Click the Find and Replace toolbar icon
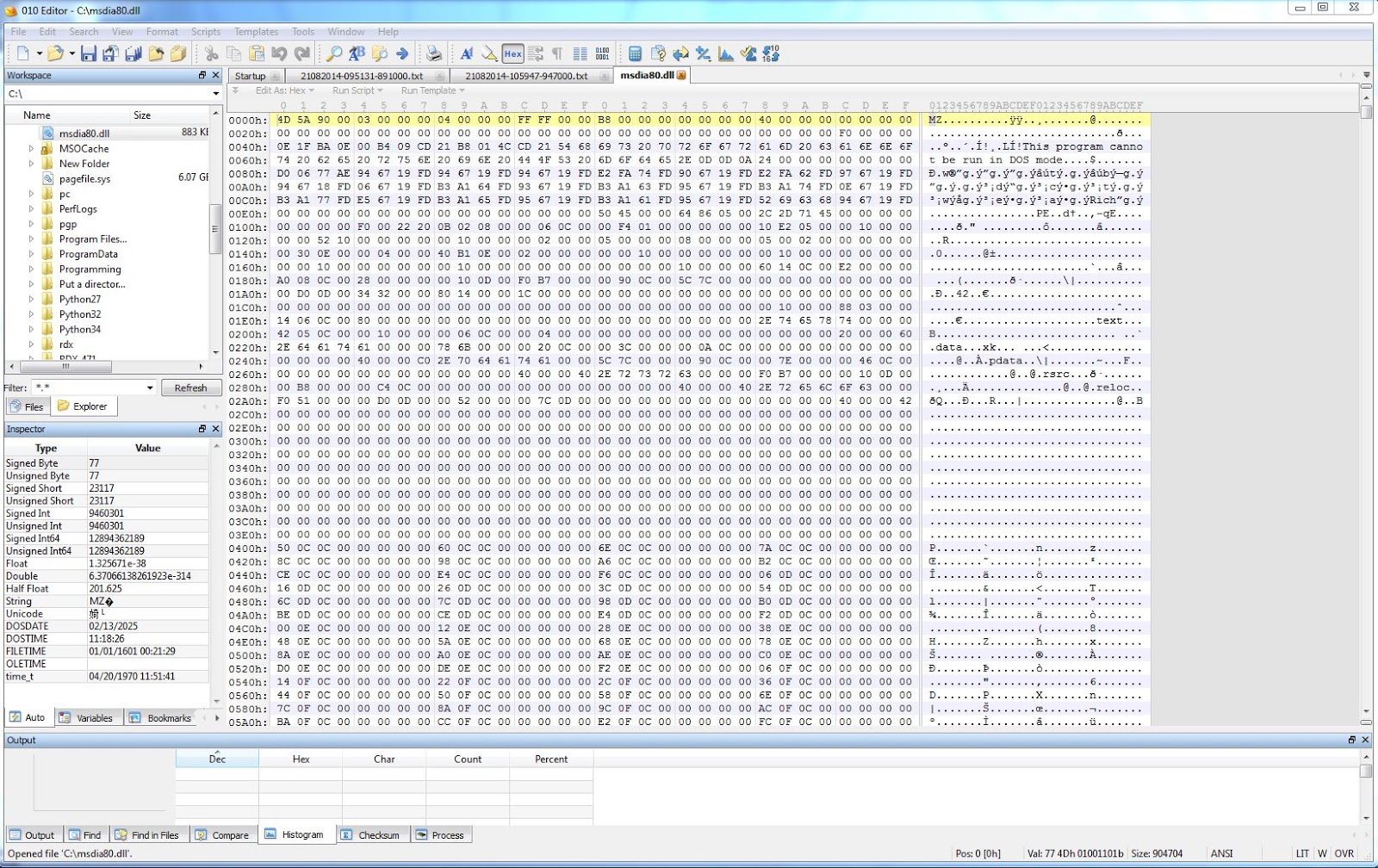The height and width of the screenshot is (868, 1378). (357, 53)
